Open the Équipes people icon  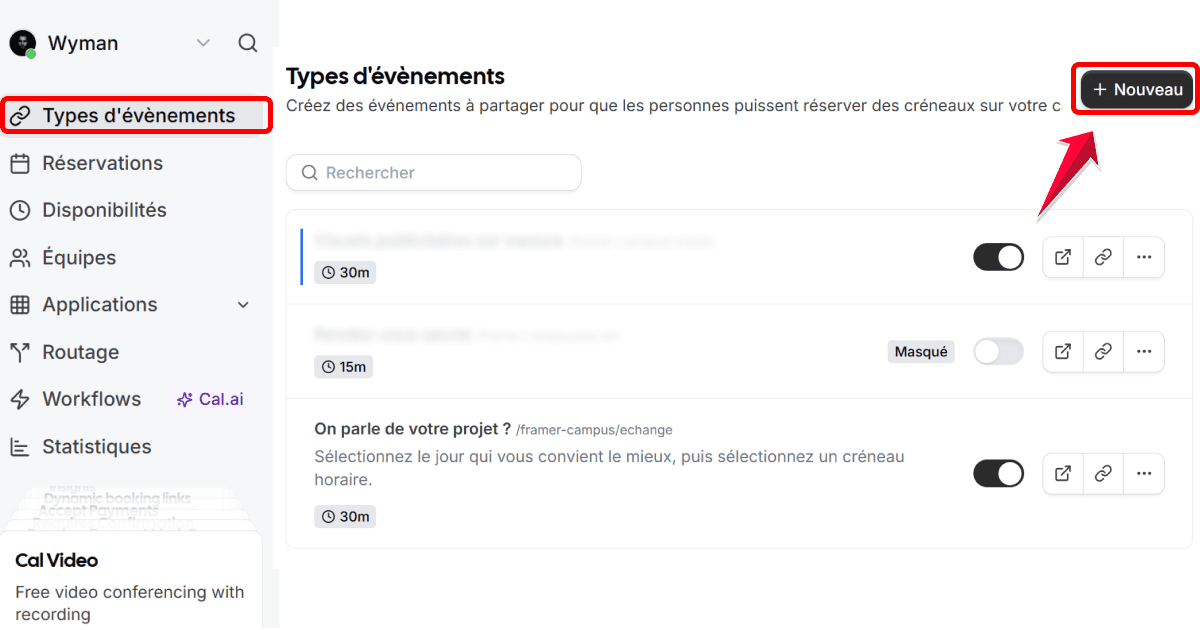[x=20, y=257]
